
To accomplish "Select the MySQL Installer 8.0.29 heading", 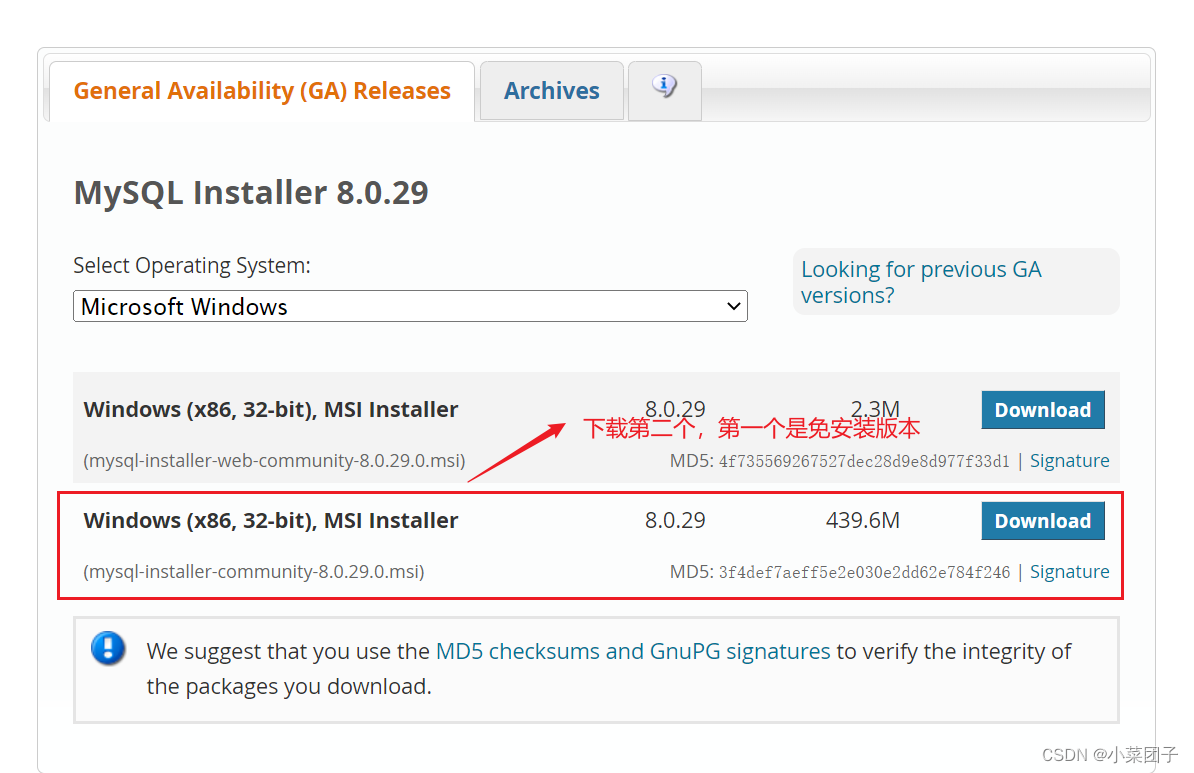I will (251, 193).
